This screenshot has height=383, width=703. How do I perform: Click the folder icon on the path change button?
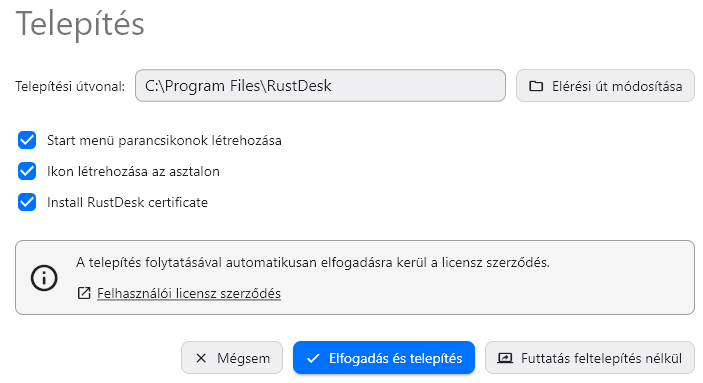pos(536,86)
